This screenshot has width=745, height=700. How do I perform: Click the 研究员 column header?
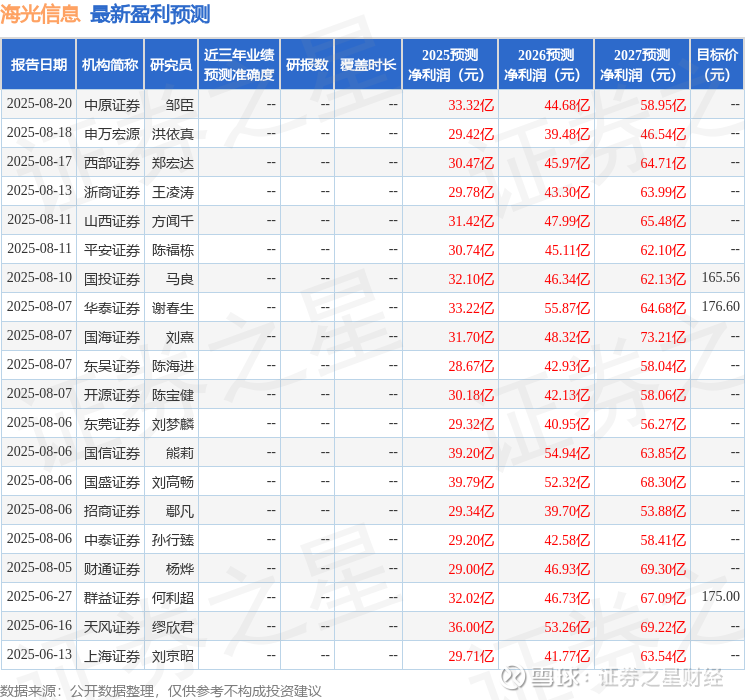pos(171,65)
